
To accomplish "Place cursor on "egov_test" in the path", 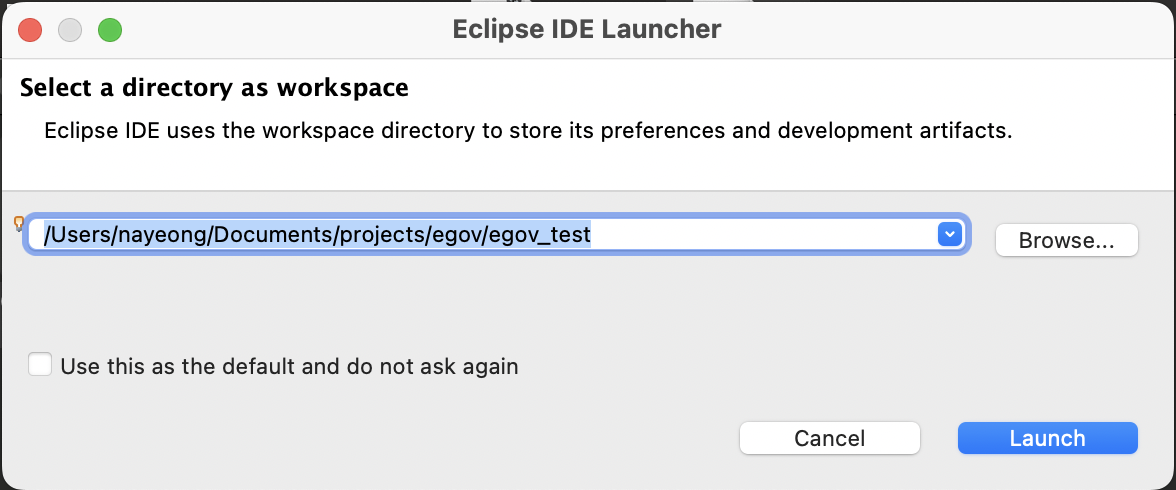I will point(539,236).
